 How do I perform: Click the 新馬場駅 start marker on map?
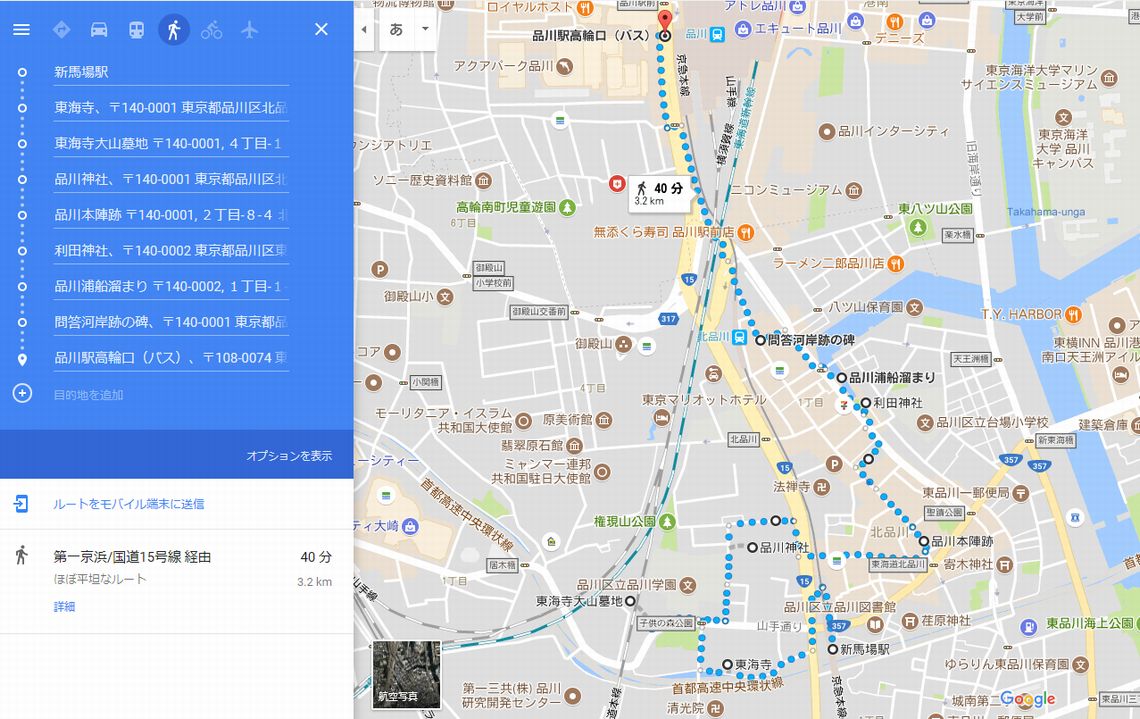832,649
